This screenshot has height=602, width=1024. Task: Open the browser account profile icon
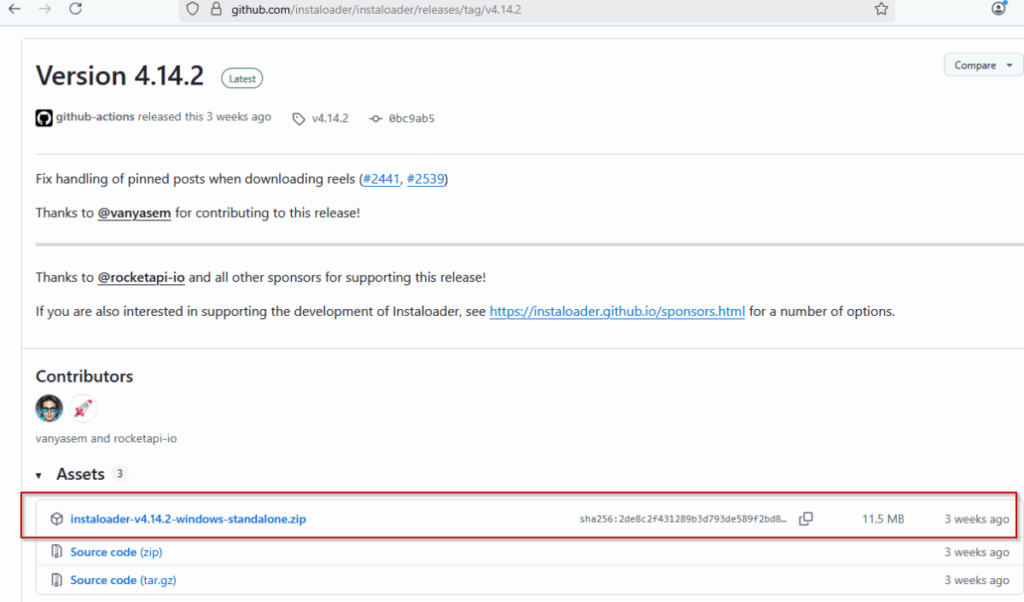(999, 8)
